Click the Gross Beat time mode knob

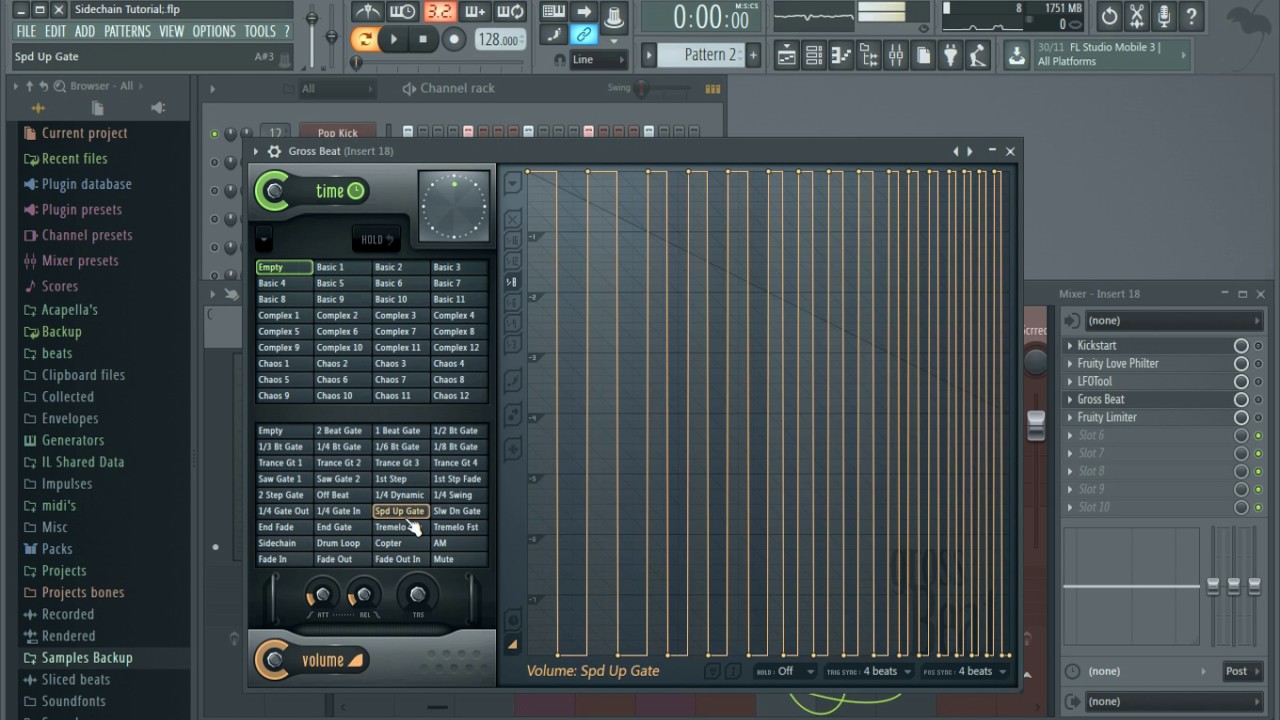[274, 192]
